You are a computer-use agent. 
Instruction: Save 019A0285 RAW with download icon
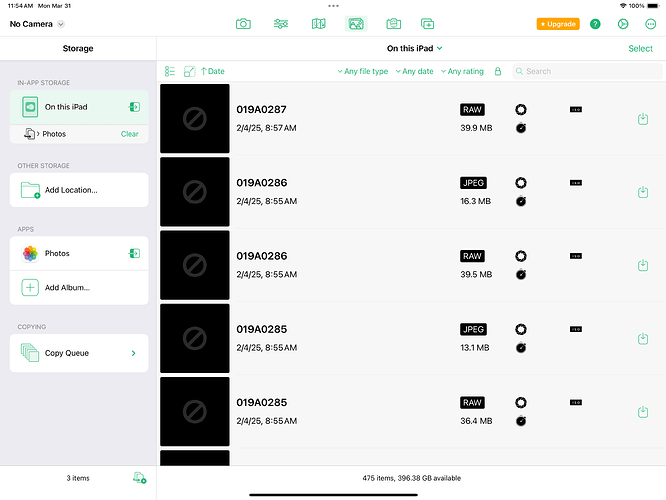[643, 412]
